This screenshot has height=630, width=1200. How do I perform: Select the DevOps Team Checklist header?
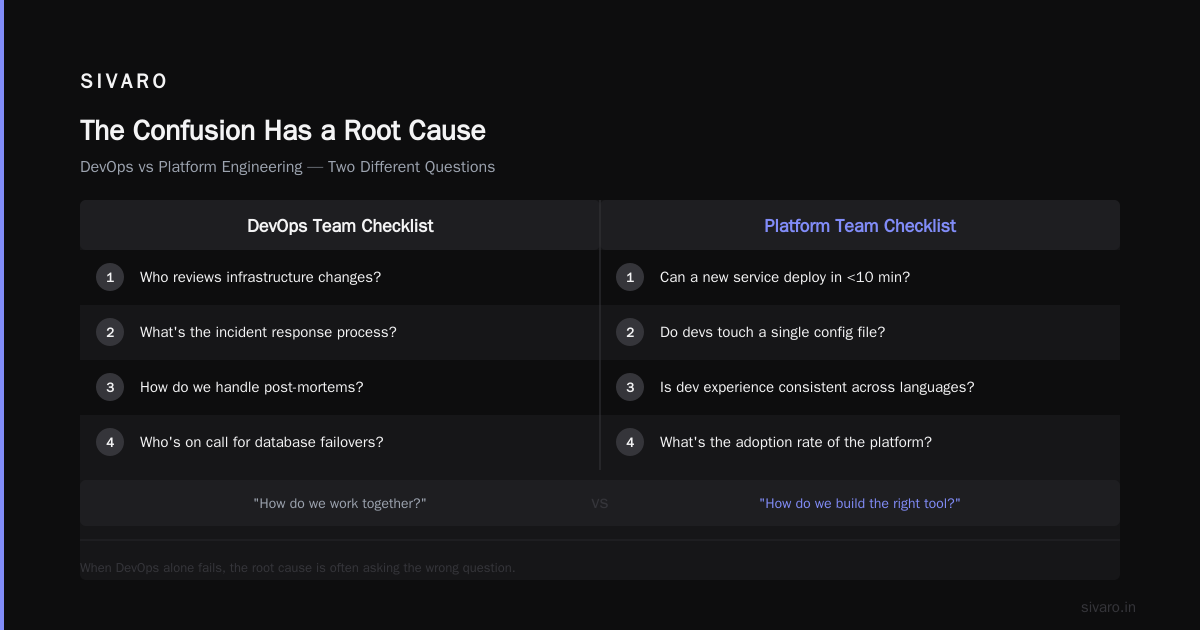point(340,226)
